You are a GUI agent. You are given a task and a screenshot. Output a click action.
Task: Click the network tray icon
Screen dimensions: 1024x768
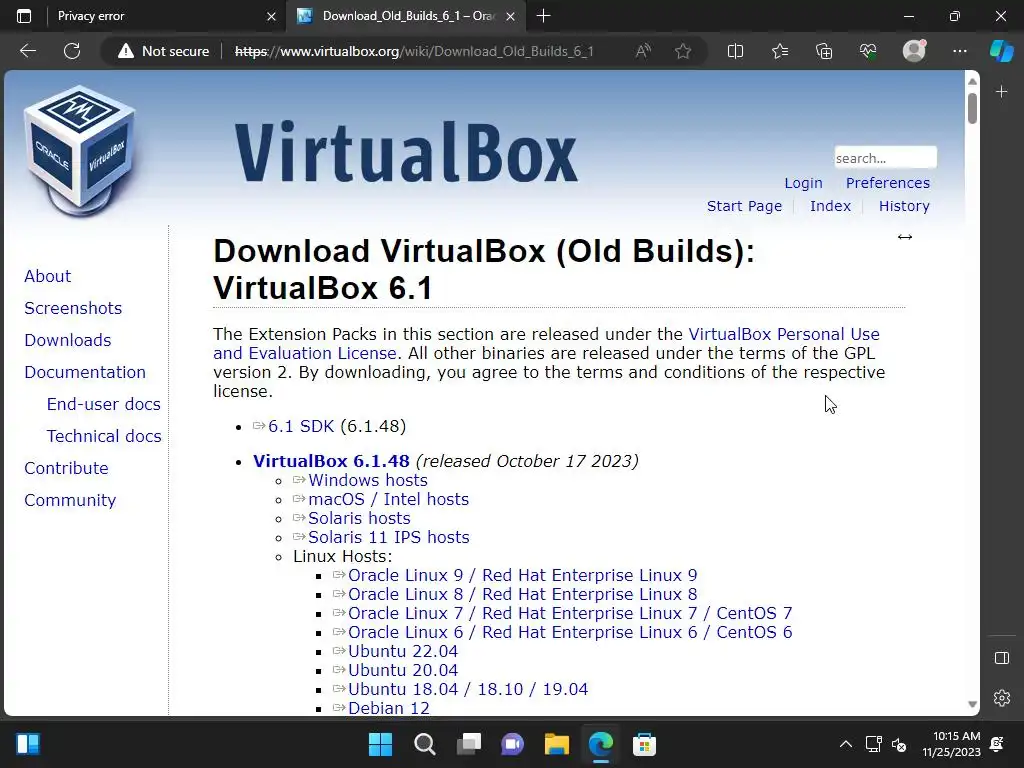[873, 744]
